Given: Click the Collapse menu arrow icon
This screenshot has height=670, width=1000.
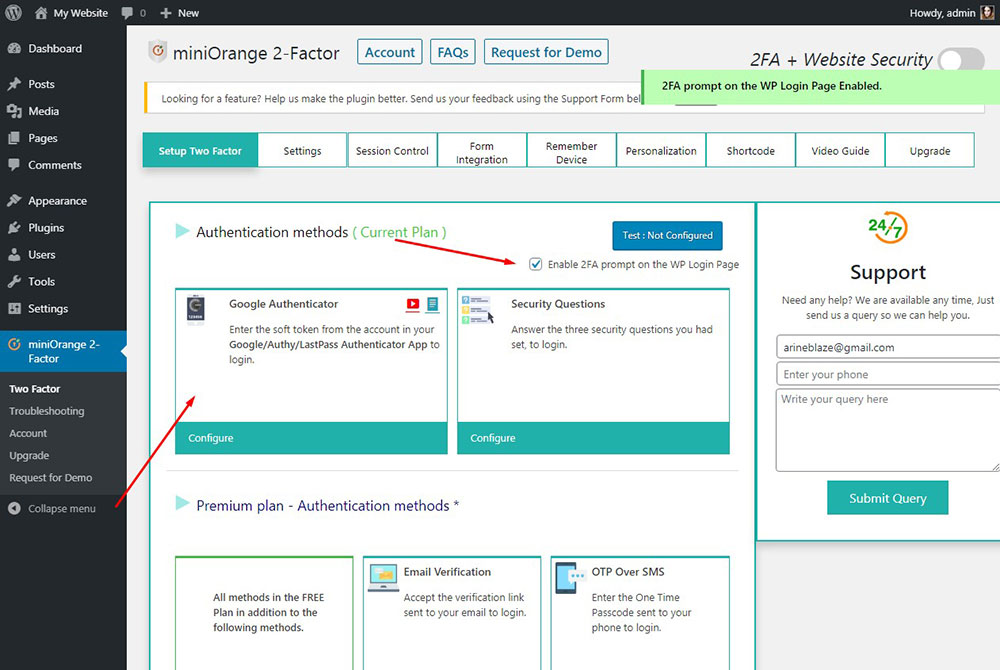Looking at the screenshot, I should pos(15,508).
